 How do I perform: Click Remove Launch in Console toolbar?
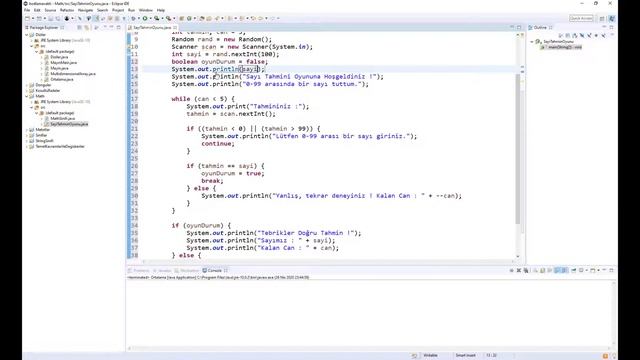519,270
